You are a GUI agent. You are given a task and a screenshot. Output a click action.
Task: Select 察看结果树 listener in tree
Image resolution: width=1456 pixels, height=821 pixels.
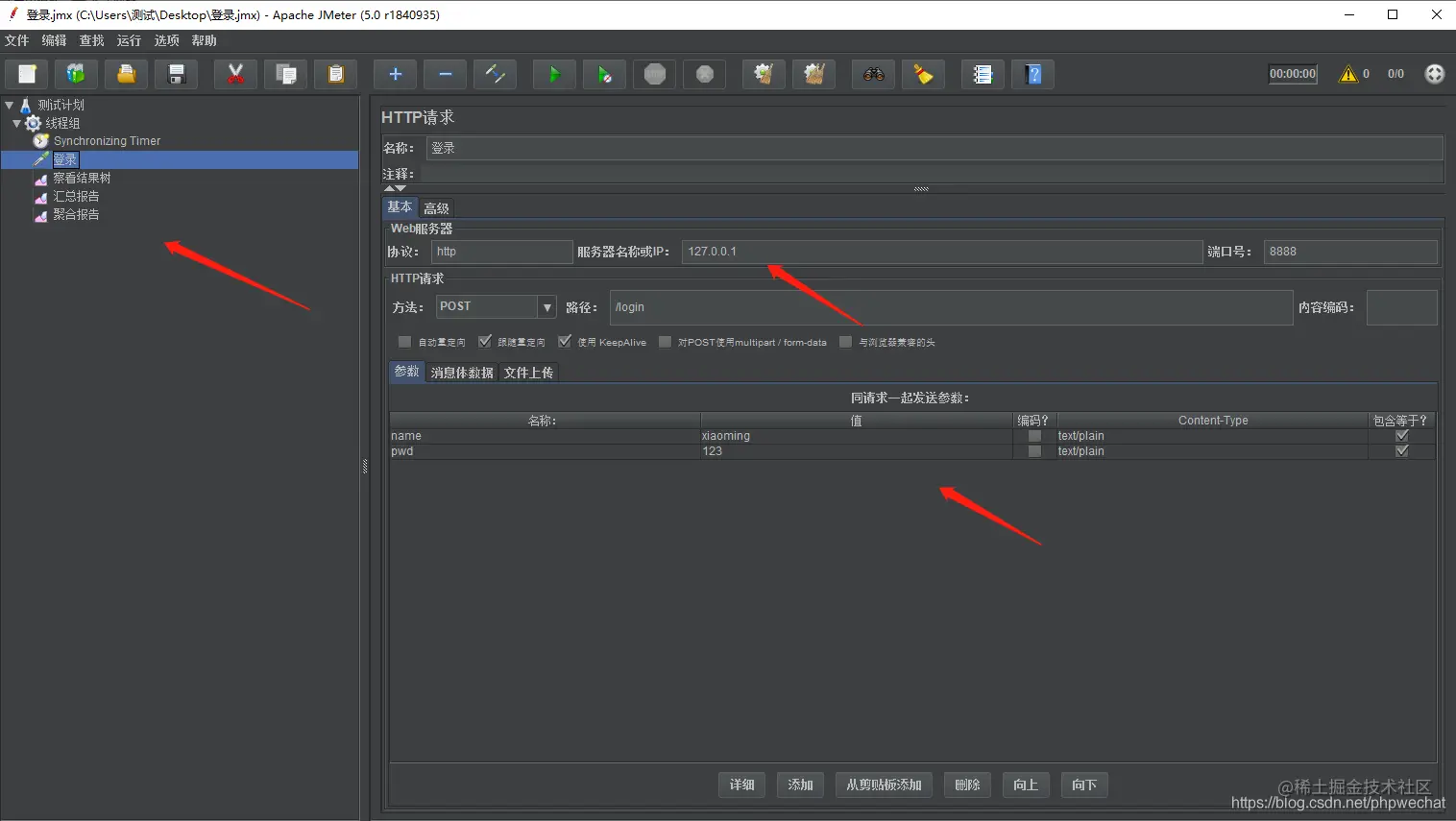(82, 178)
